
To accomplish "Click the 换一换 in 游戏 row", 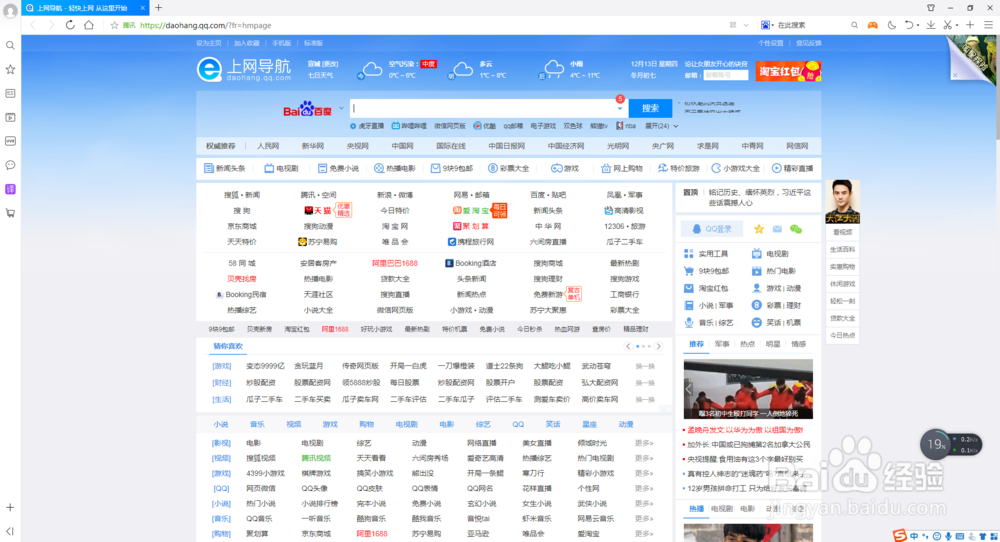I will click(x=645, y=367).
